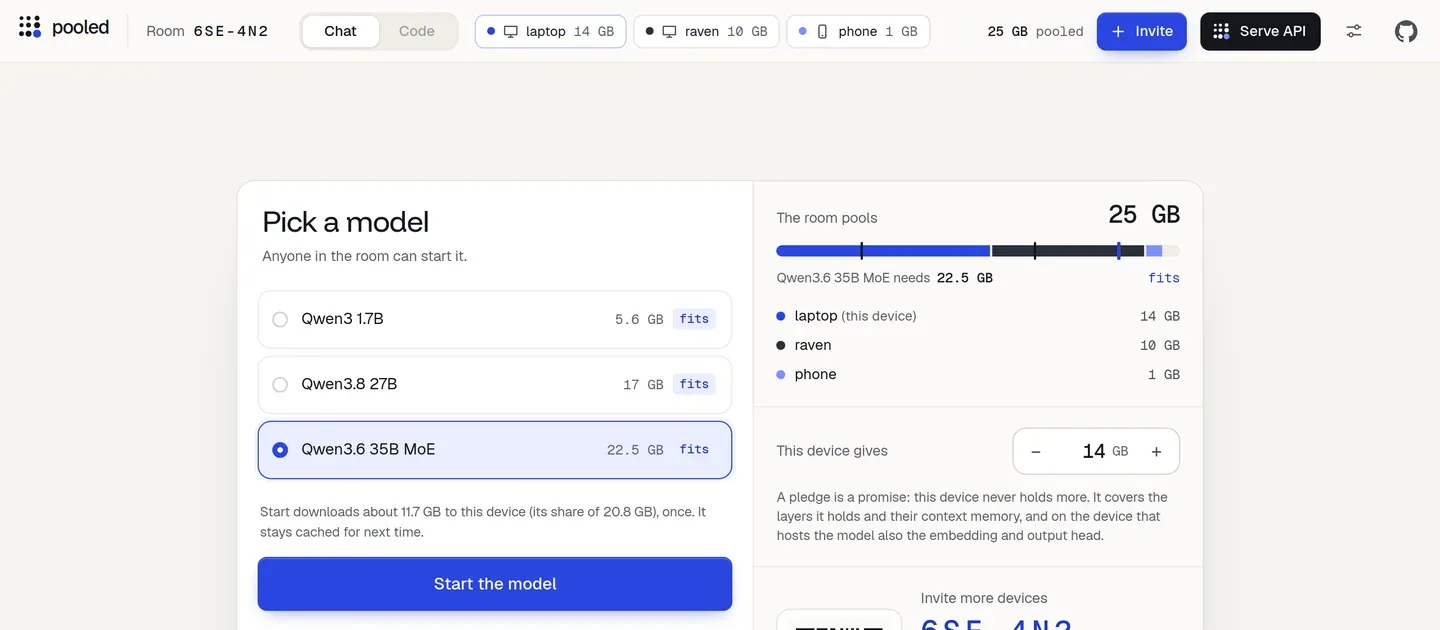Viewport: 1440px width, 630px height.
Task: Click the pooled logo icon
Action: click(x=30, y=27)
